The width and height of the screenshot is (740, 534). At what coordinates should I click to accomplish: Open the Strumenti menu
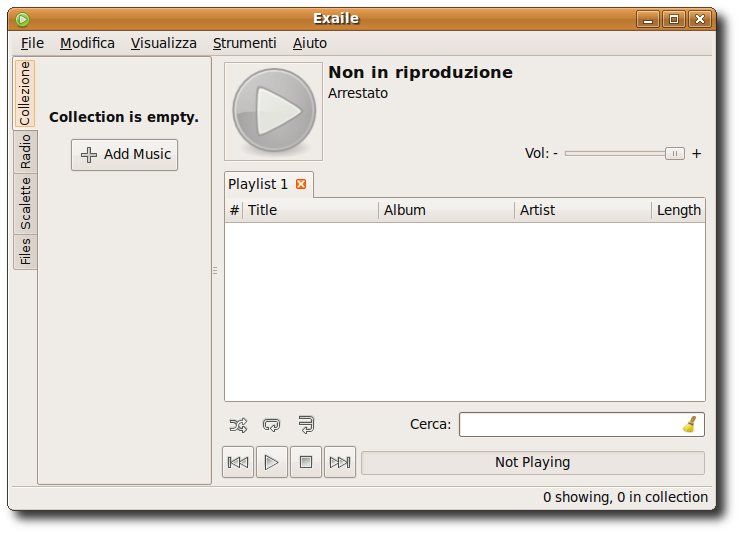point(244,43)
